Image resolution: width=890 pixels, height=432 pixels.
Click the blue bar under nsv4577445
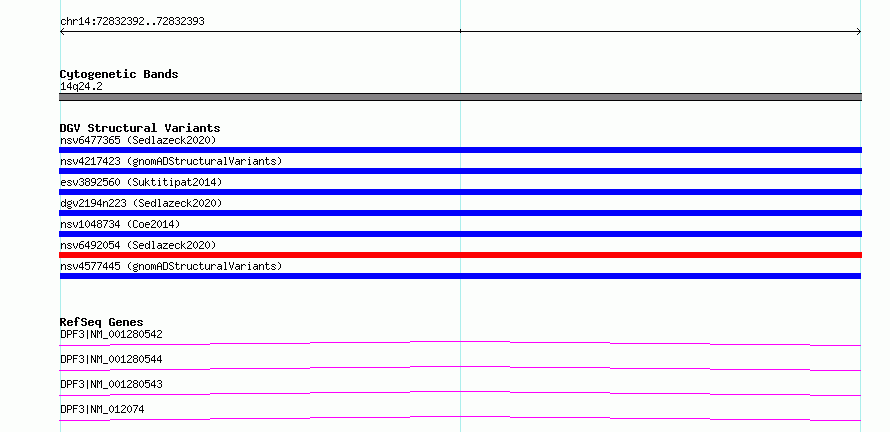coord(460,276)
